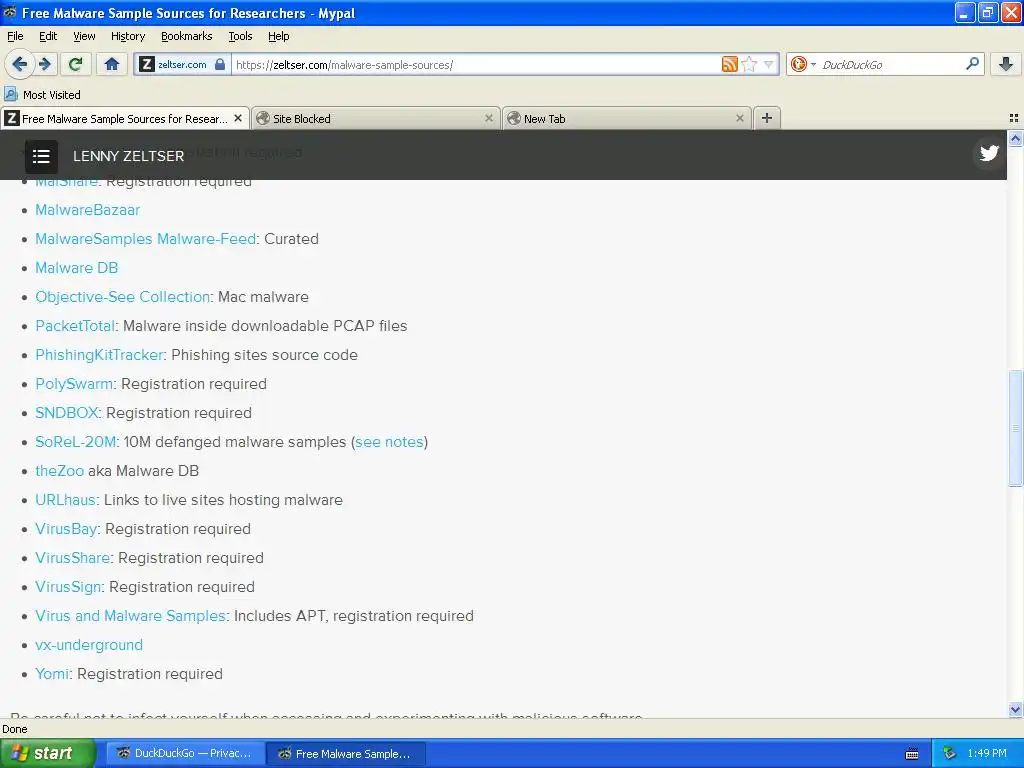The height and width of the screenshot is (768, 1024).
Task: Click the address bar URL field
Action: pos(475,65)
